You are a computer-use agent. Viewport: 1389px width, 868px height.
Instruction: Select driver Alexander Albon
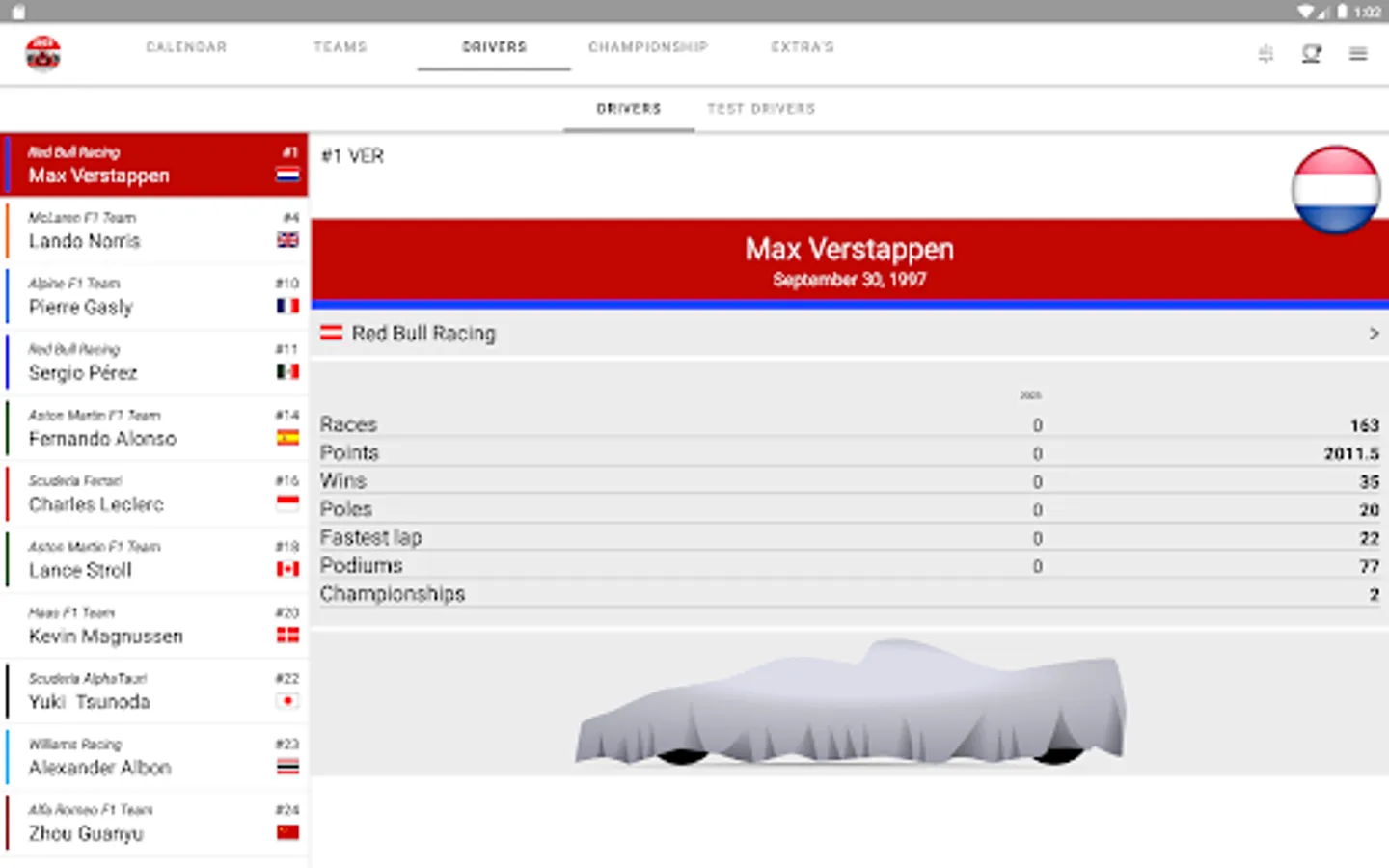click(154, 757)
